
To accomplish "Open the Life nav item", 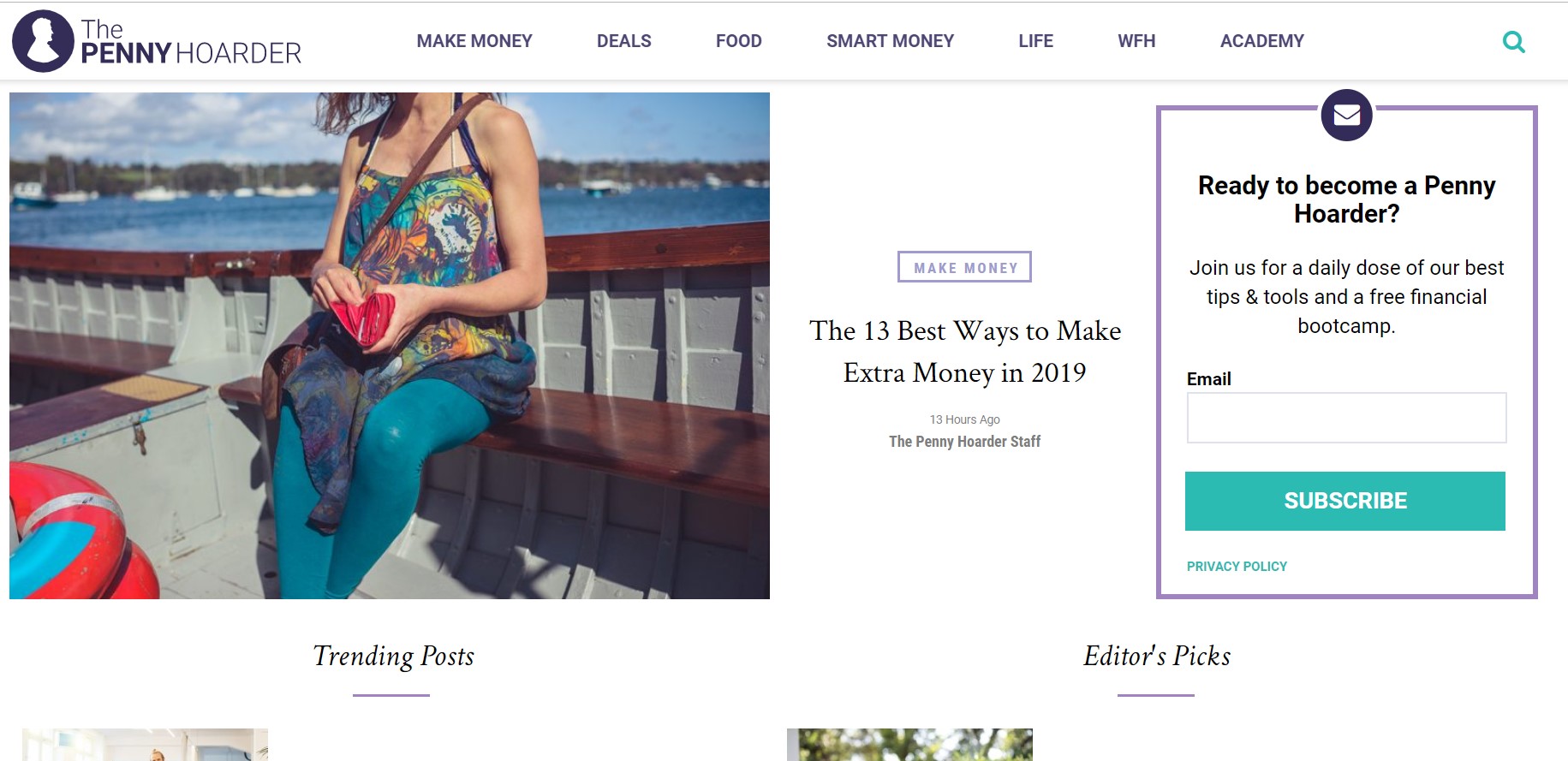I will (x=1035, y=41).
